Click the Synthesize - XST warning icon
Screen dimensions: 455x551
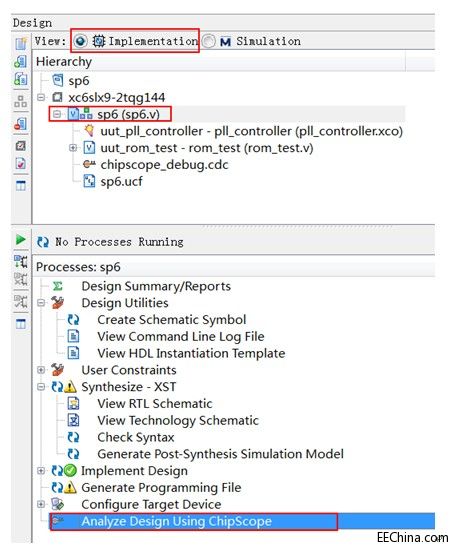tap(70, 387)
